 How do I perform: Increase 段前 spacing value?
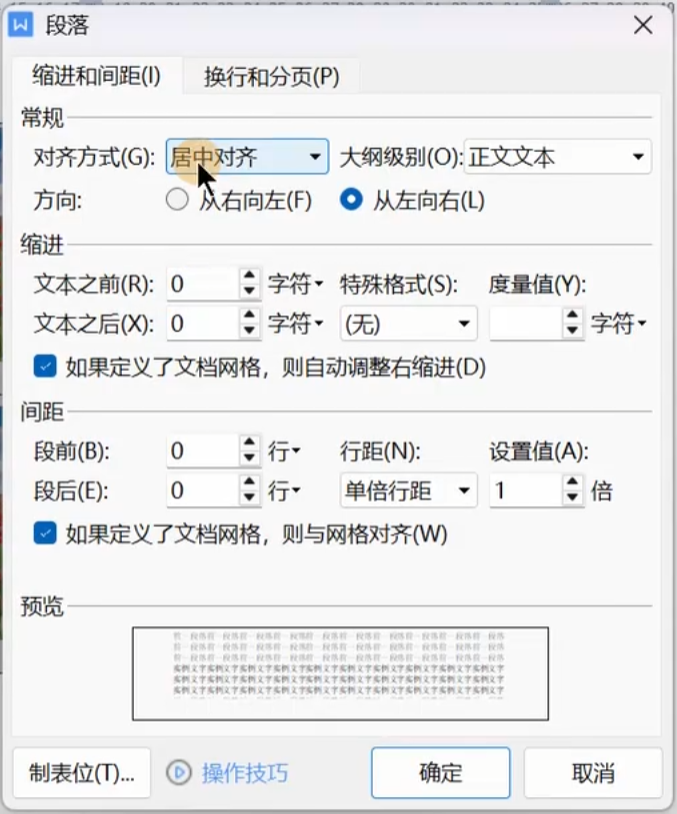(x=250, y=442)
